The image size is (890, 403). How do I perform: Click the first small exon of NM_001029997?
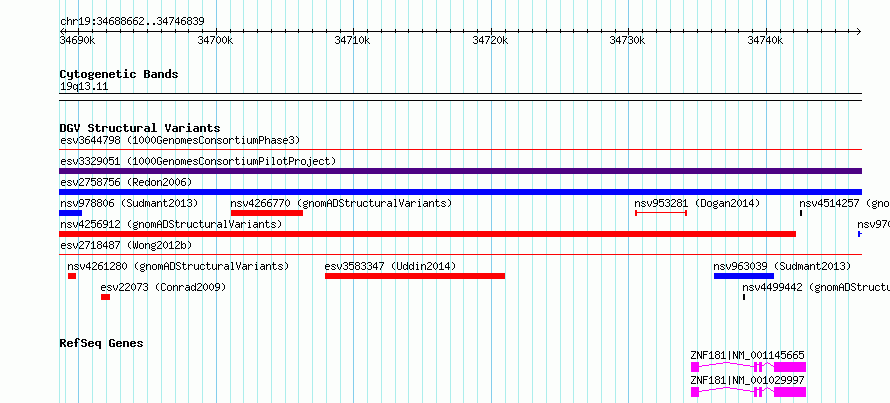click(x=695, y=392)
